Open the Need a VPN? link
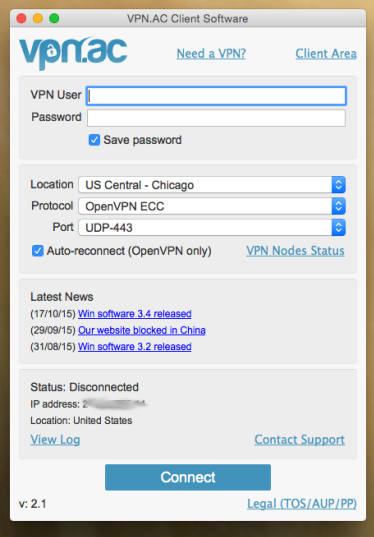 coord(211,54)
